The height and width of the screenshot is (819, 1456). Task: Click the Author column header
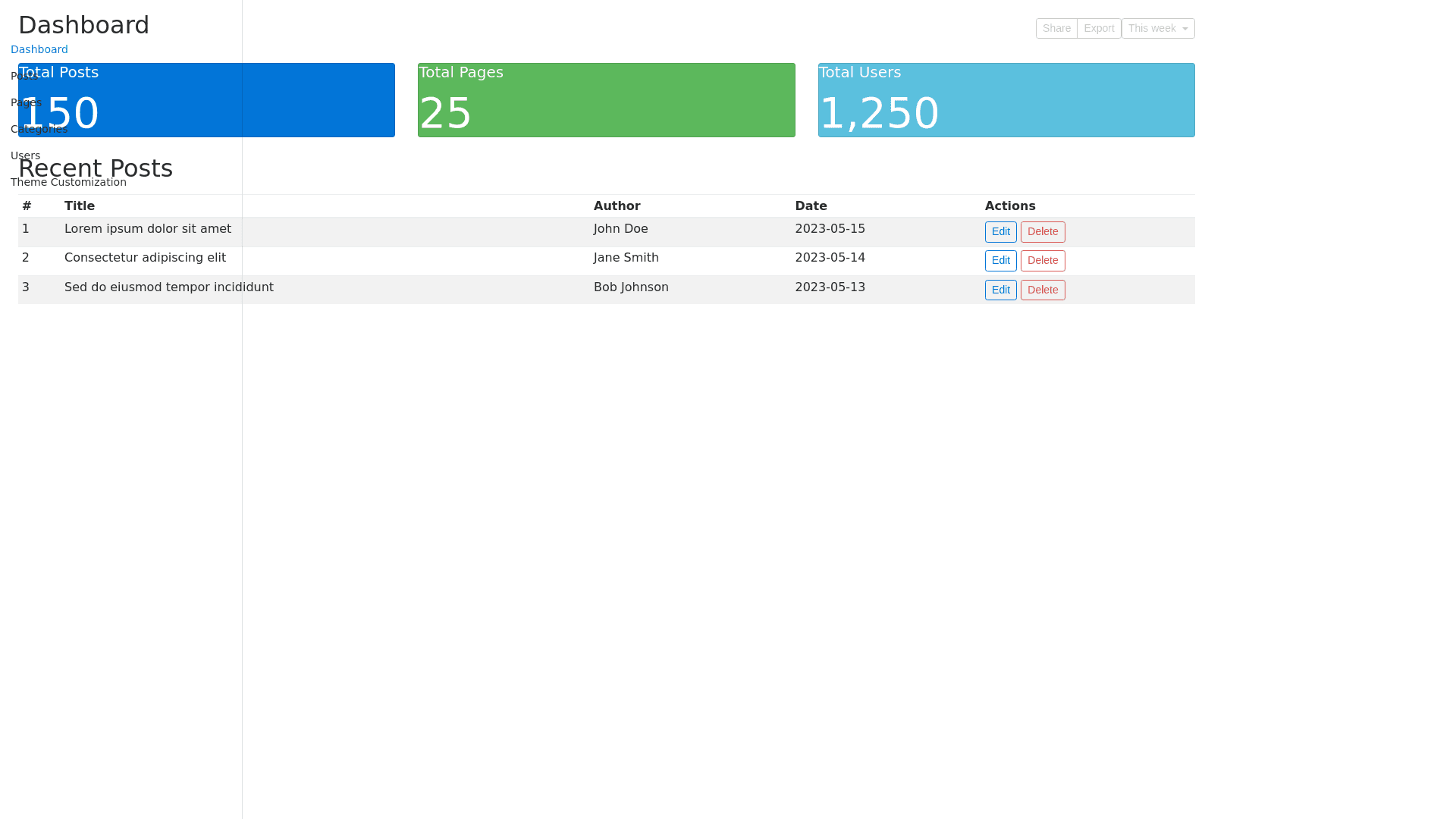[x=617, y=206]
